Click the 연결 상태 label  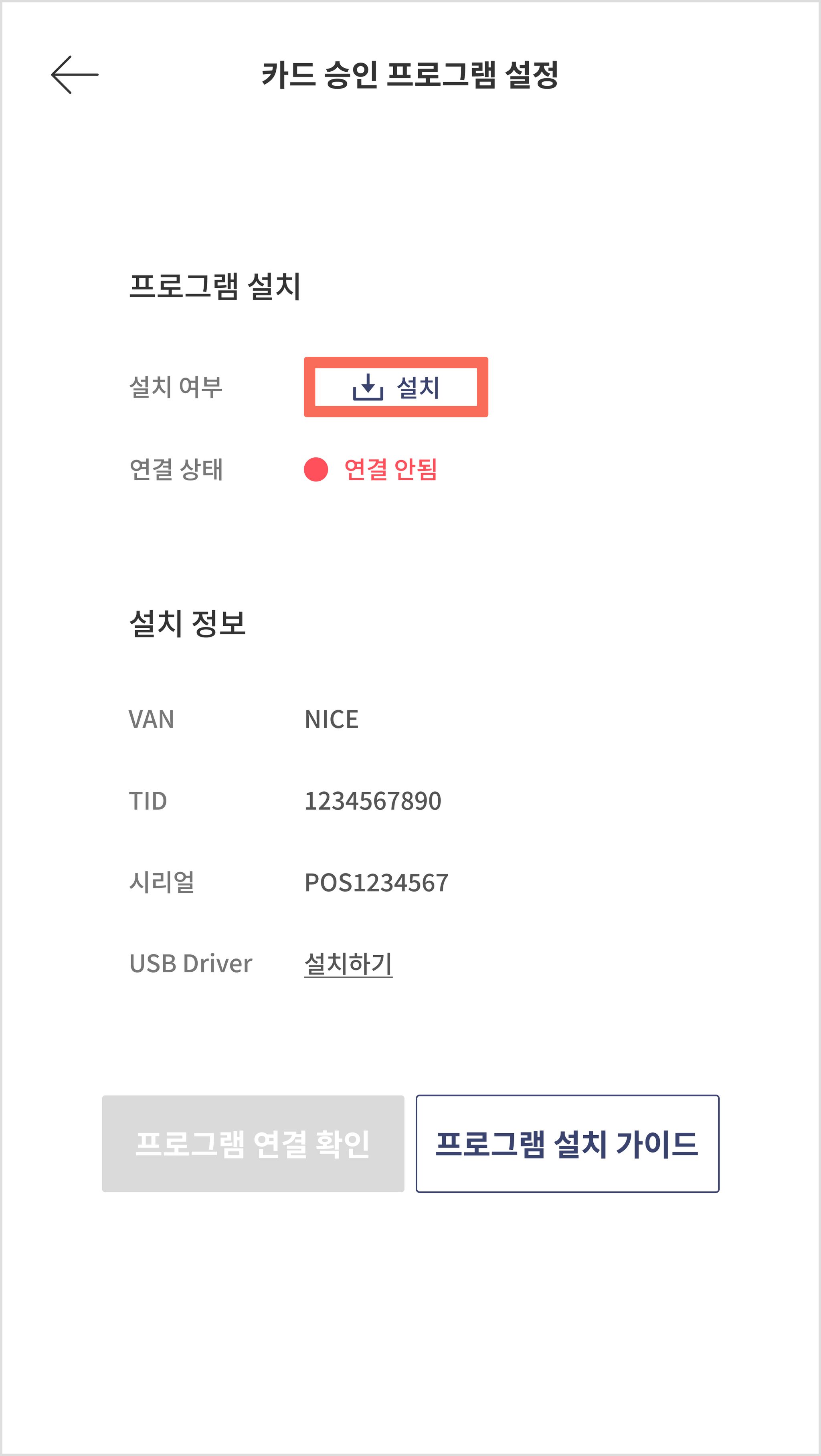coord(176,470)
